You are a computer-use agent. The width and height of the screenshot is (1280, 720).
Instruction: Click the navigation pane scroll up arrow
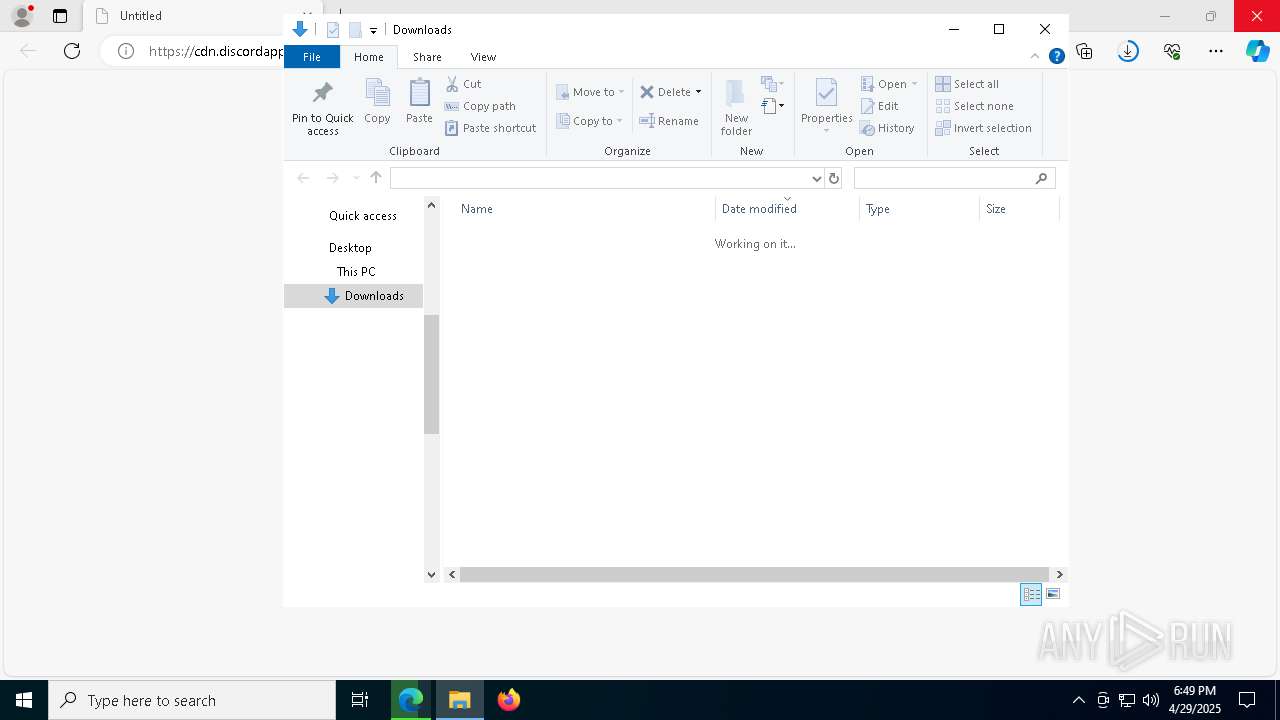pyautogui.click(x=432, y=205)
